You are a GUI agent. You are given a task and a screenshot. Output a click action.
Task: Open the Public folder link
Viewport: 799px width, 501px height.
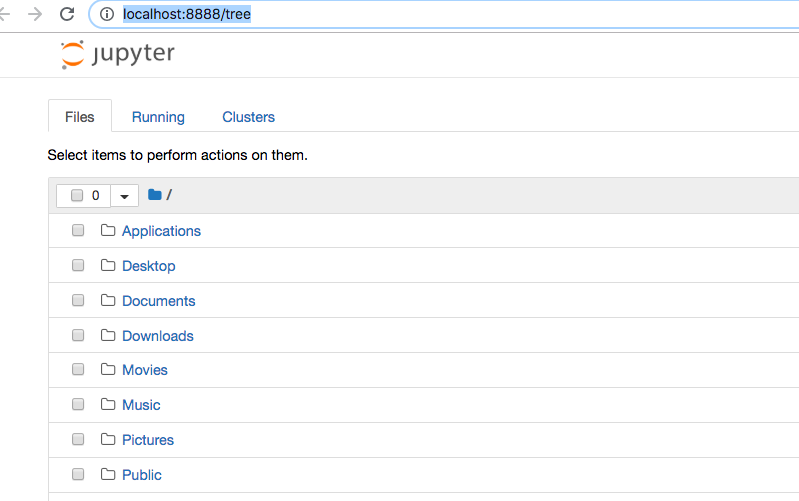coord(142,475)
